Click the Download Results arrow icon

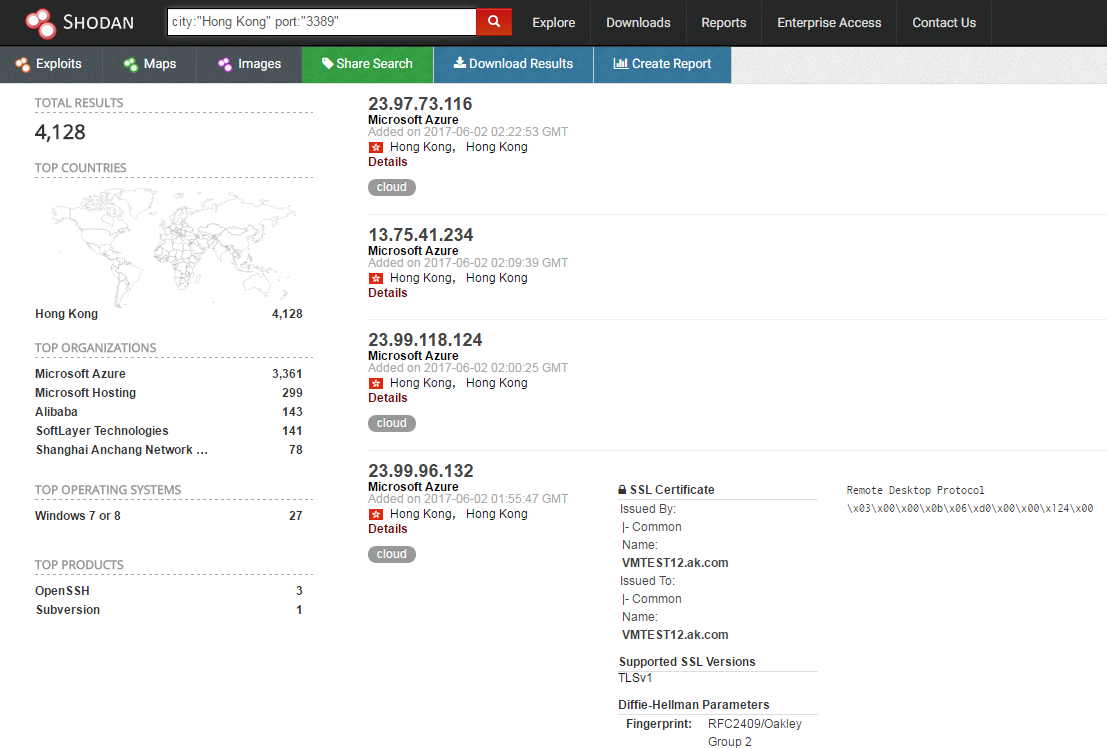point(460,63)
